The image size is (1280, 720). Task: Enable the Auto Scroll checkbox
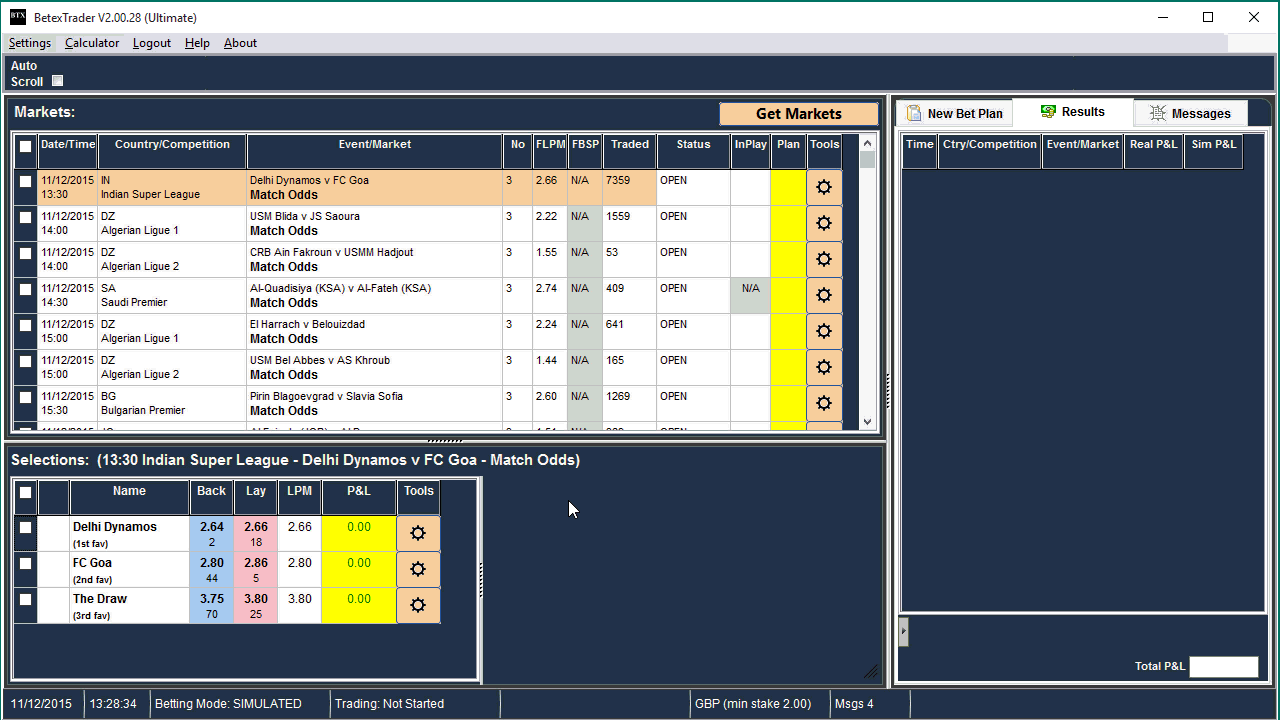pos(57,81)
